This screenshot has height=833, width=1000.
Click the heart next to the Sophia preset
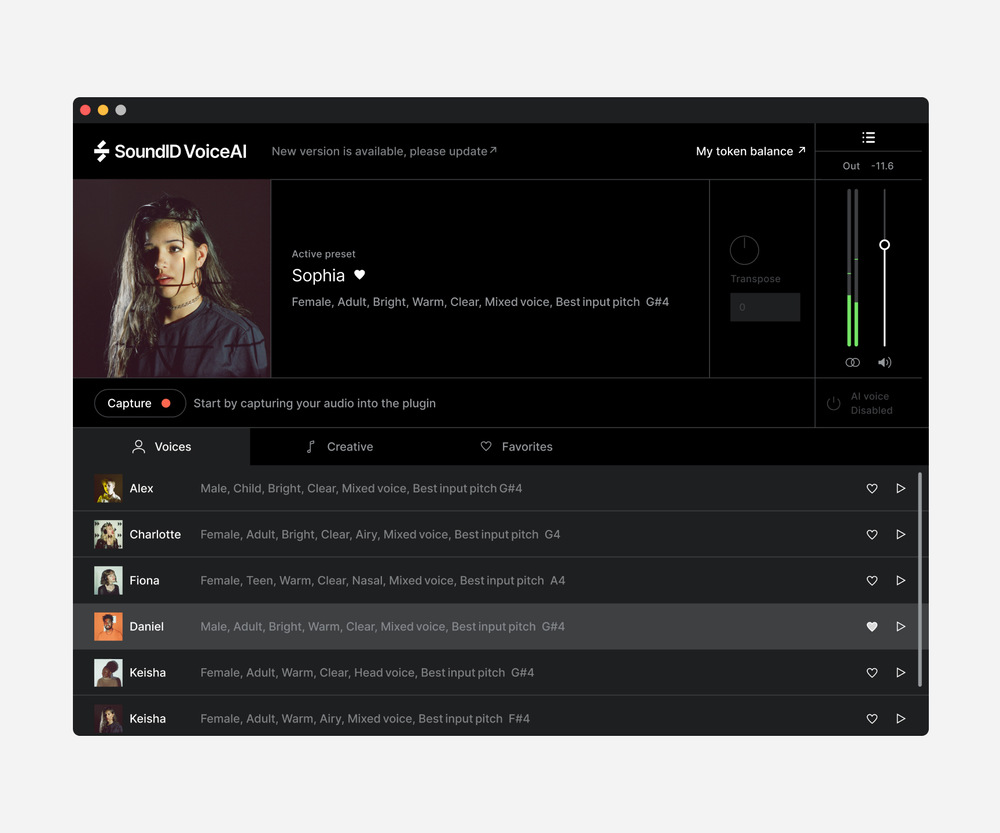pos(358,275)
